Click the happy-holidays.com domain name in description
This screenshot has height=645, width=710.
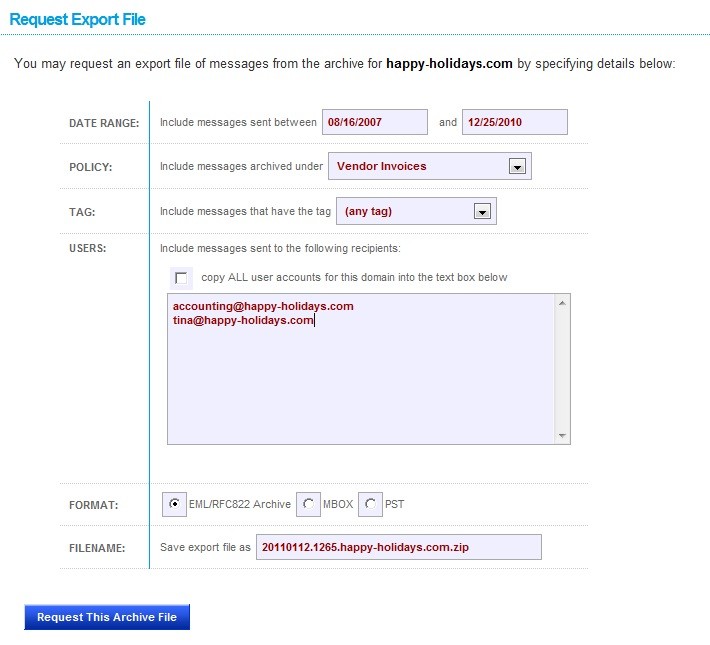[449, 63]
